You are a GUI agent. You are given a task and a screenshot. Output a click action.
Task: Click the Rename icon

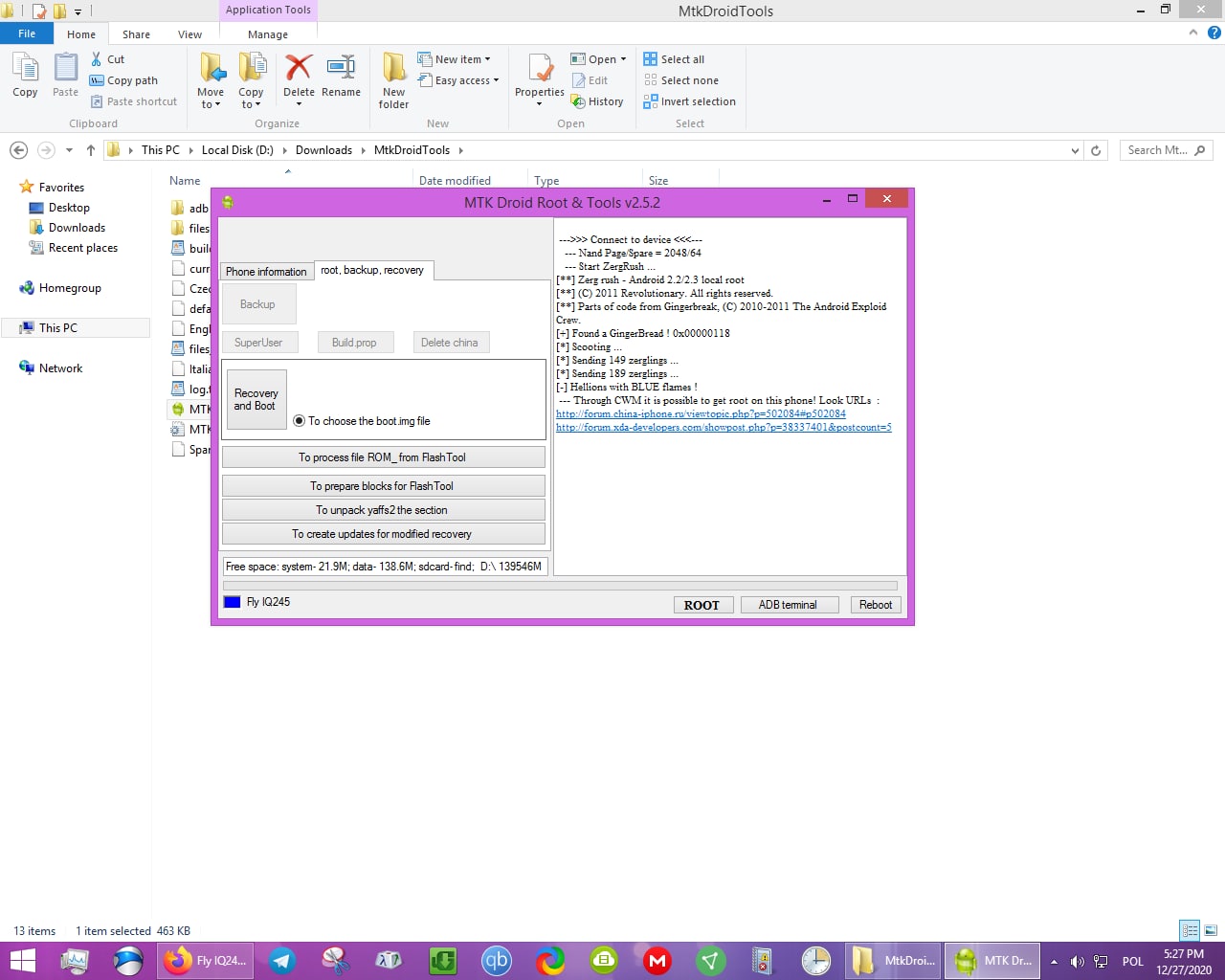tap(341, 76)
